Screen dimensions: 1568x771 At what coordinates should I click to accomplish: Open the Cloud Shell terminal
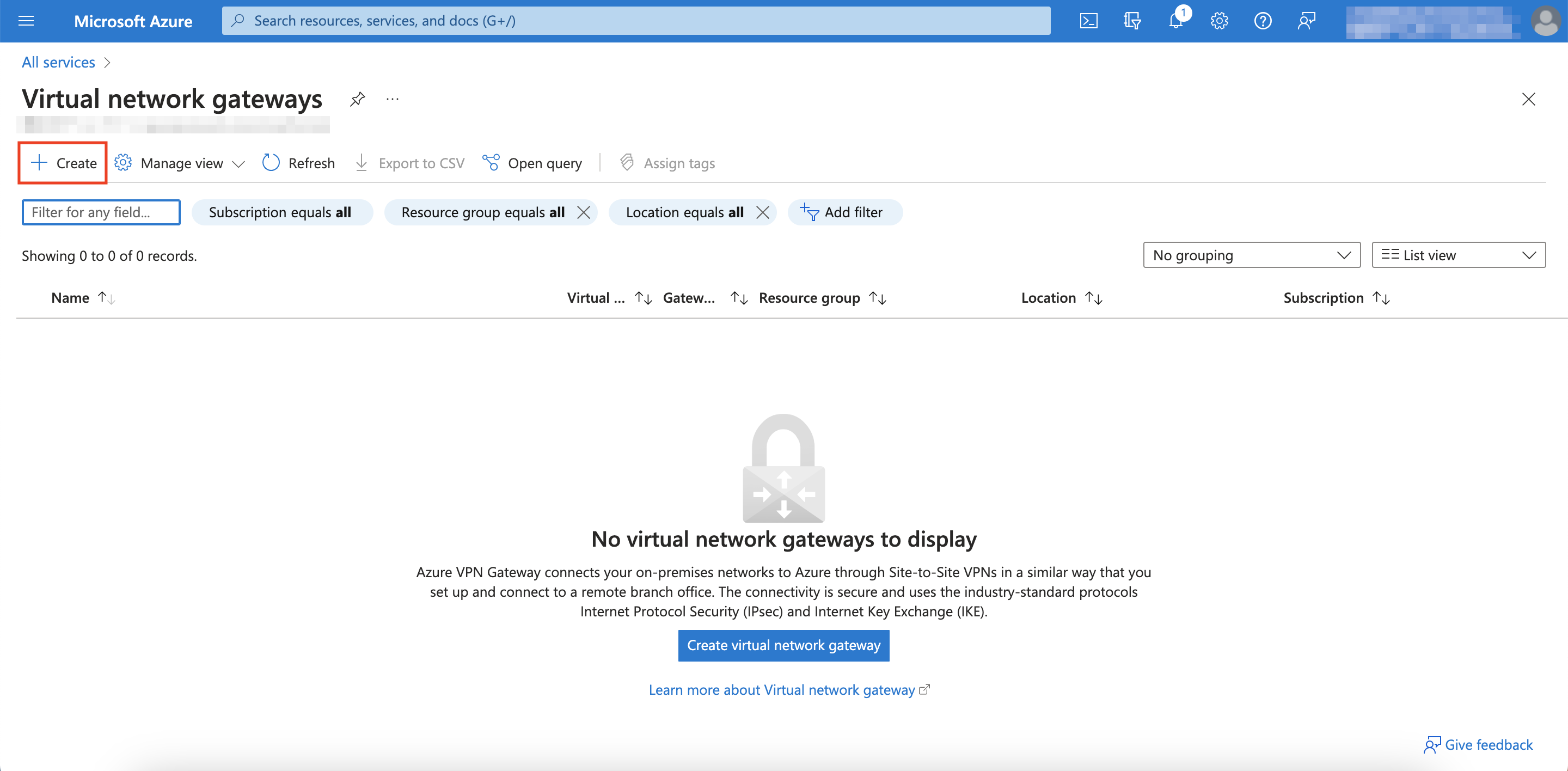point(1089,20)
